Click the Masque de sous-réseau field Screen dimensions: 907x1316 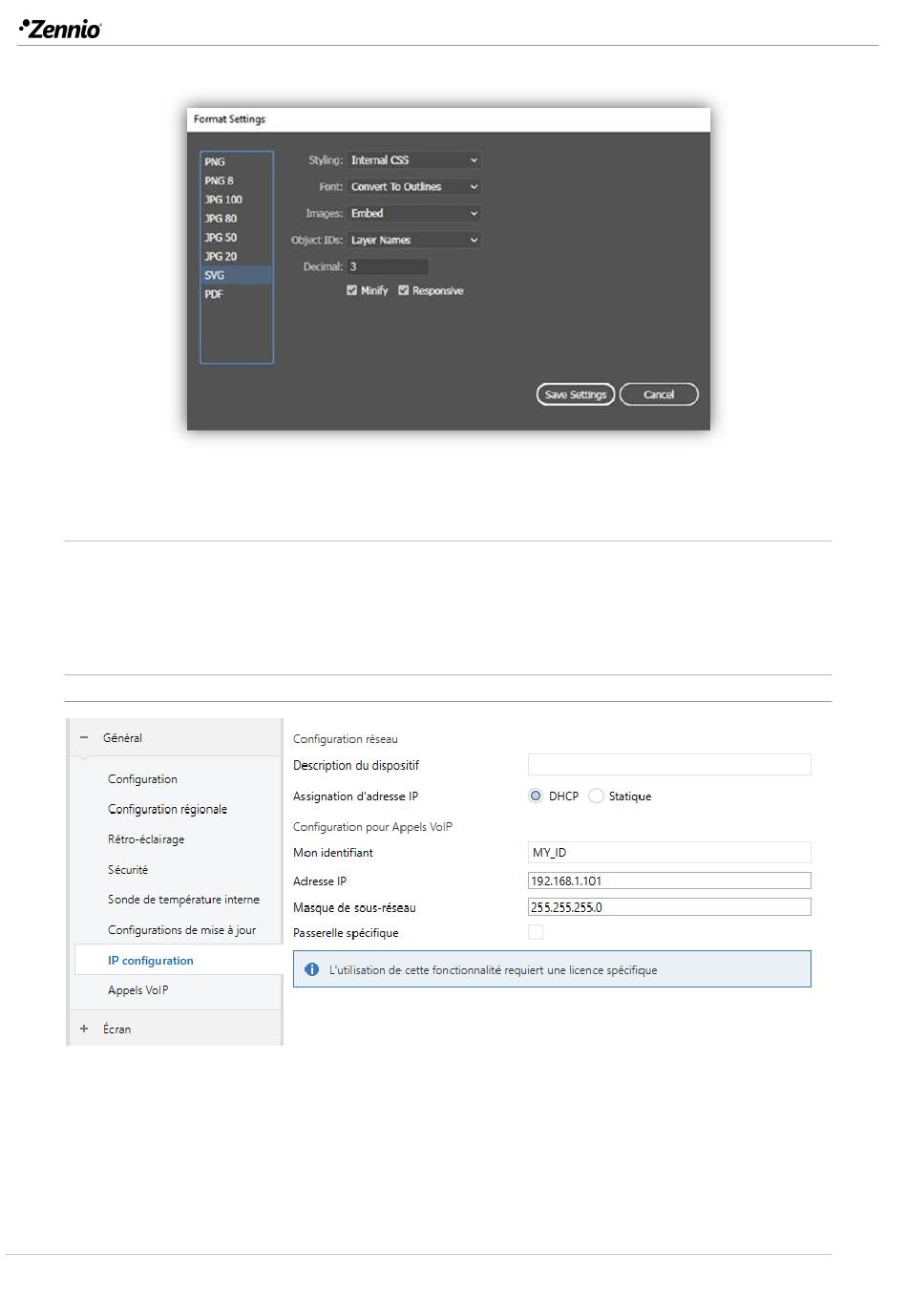[x=669, y=907]
